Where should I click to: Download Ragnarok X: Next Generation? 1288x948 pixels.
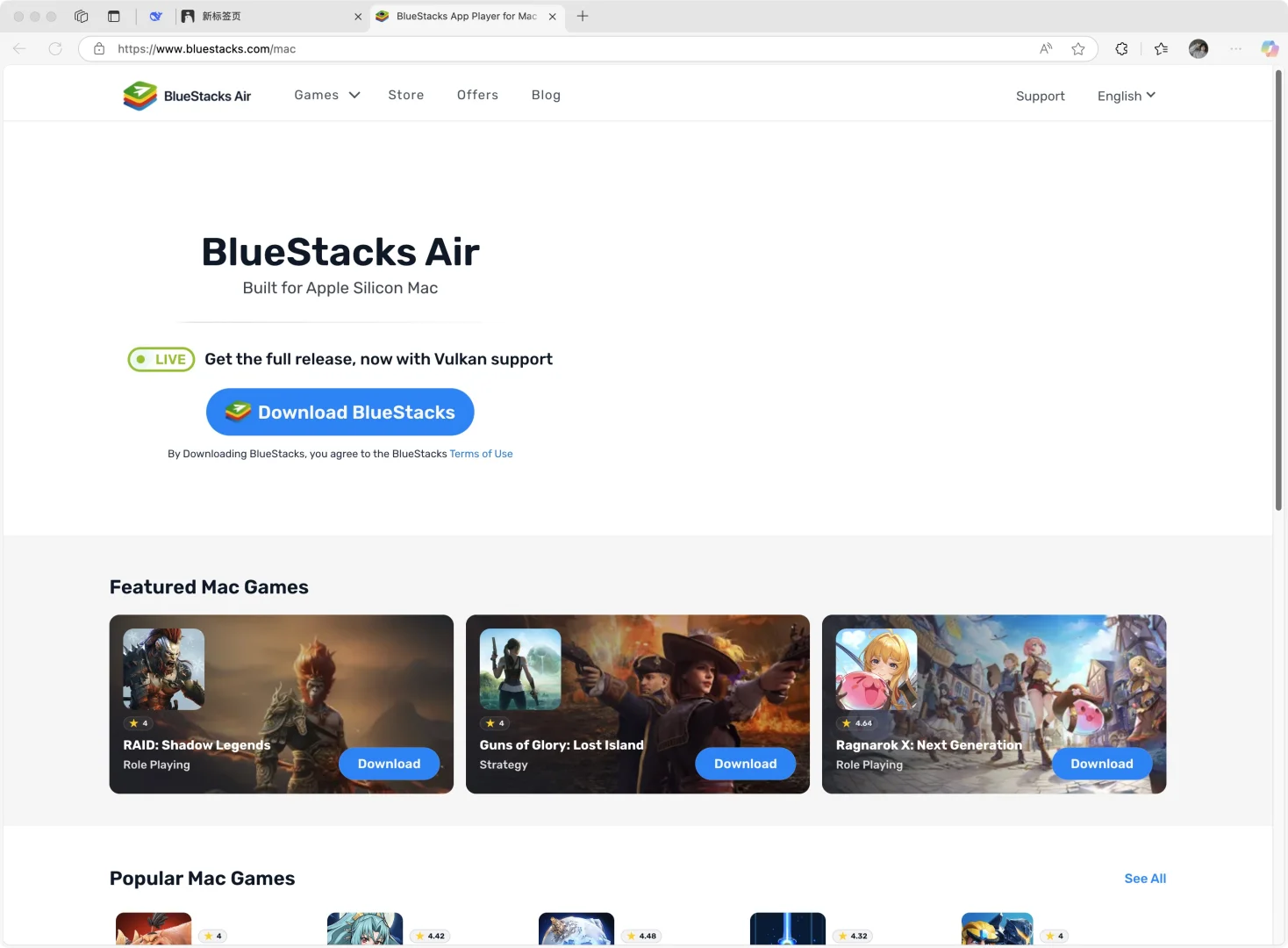[1102, 764]
